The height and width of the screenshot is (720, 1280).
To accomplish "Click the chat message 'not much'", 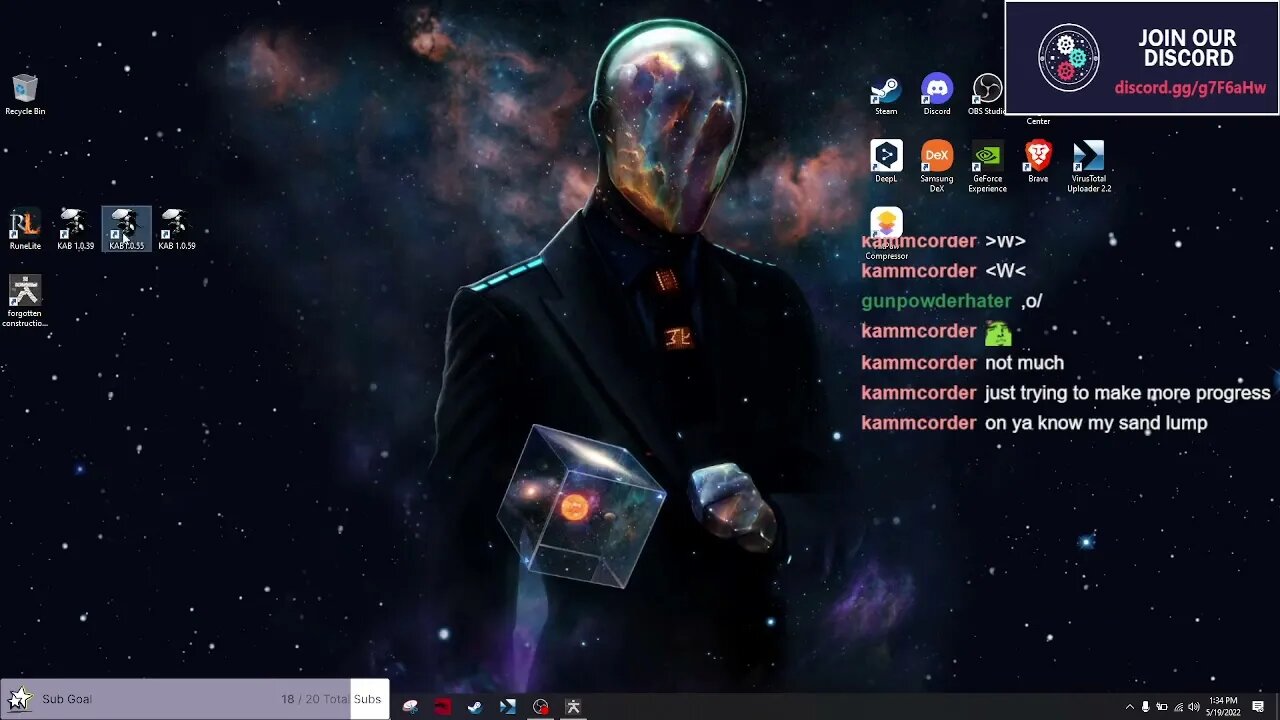I will click(1024, 363).
